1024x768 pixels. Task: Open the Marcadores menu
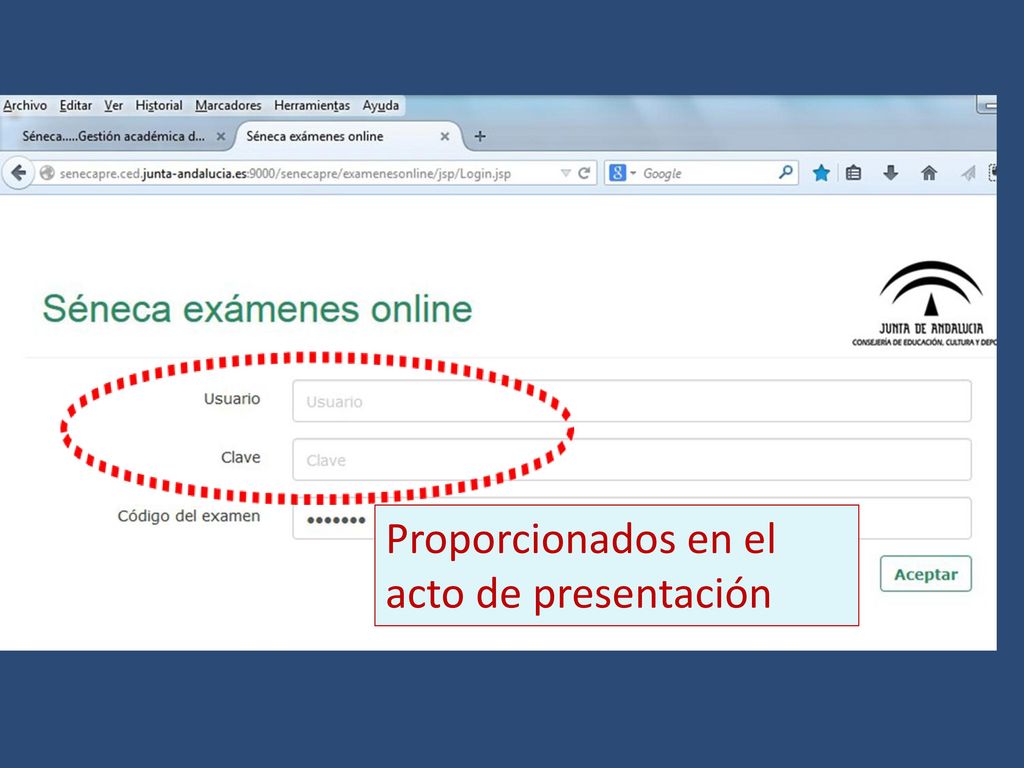point(228,105)
